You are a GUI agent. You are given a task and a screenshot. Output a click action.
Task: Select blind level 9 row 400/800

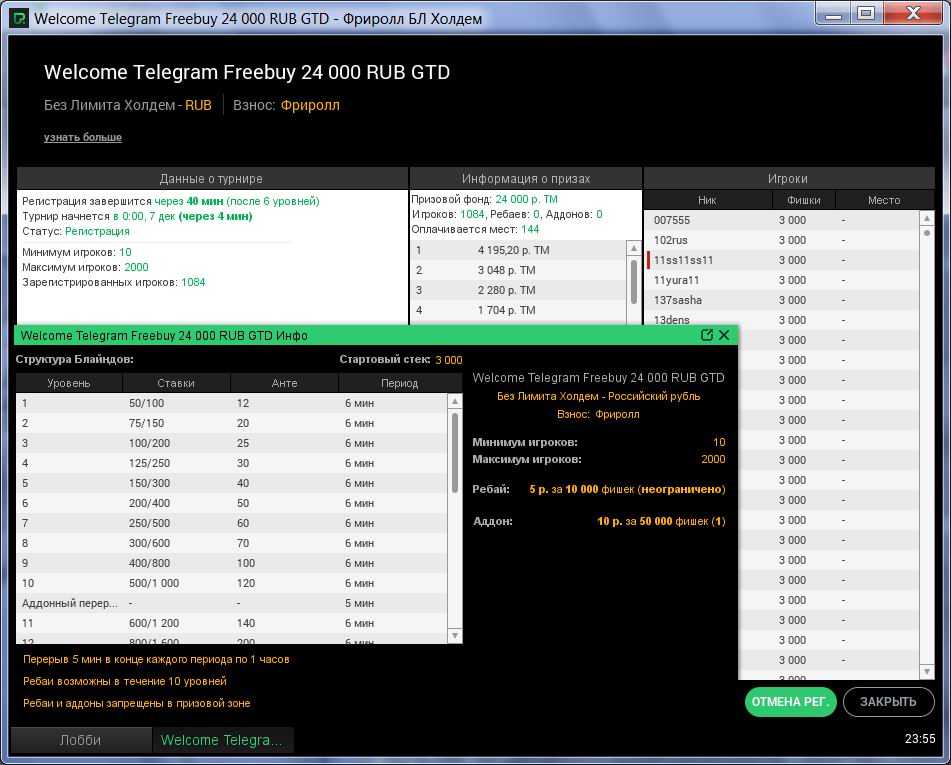(232, 564)
